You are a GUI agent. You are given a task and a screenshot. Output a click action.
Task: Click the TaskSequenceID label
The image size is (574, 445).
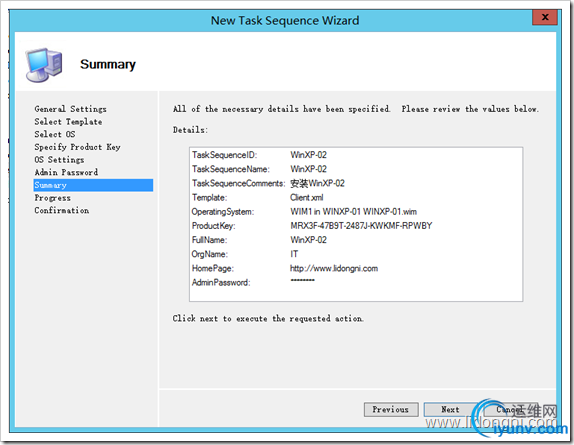click(224, 155)
